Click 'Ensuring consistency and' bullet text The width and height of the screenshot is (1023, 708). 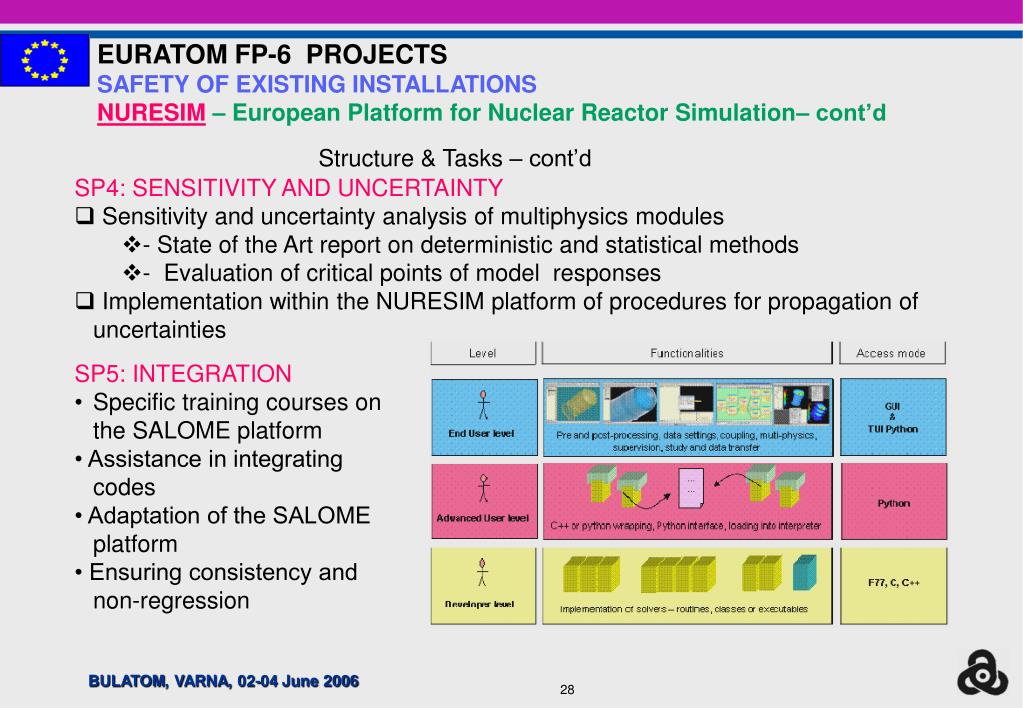point(223,572)
